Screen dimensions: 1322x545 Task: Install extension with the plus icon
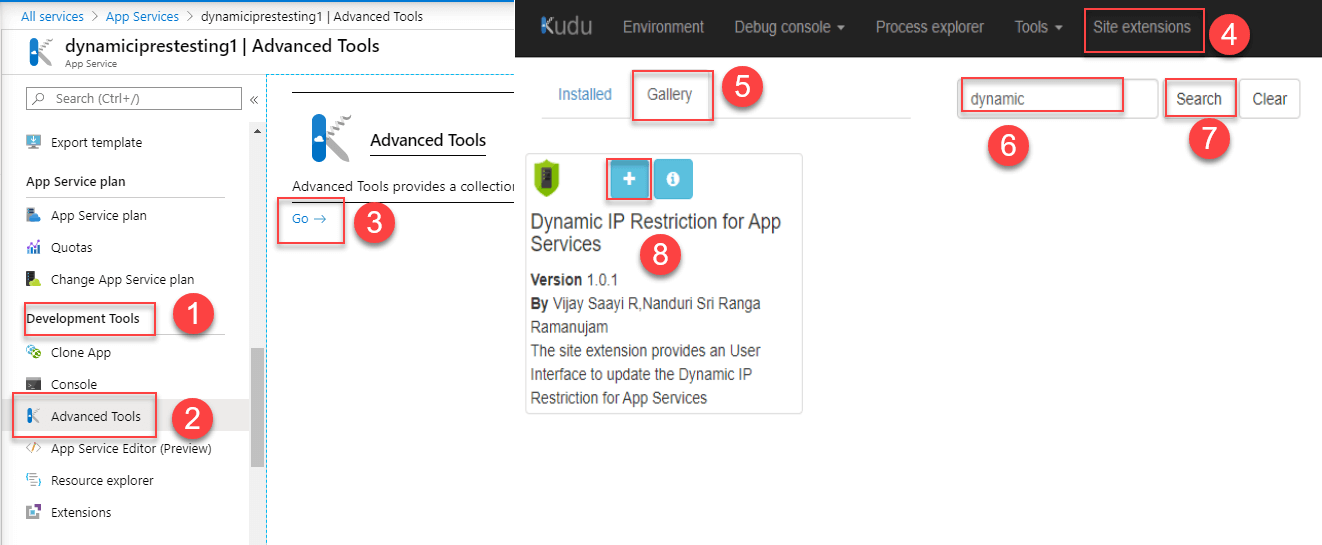tap(630, 178)
